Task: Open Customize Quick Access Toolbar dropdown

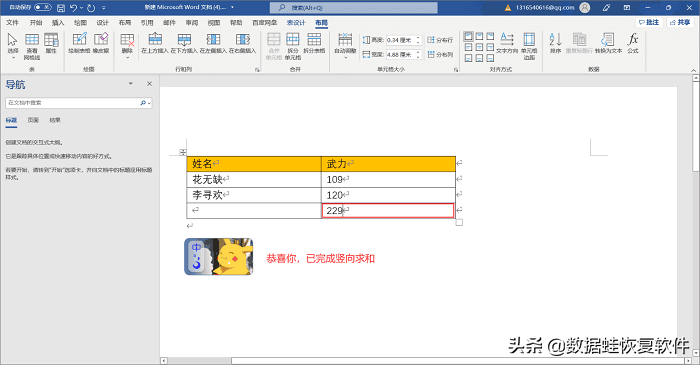Action: (x=104, y=8)
